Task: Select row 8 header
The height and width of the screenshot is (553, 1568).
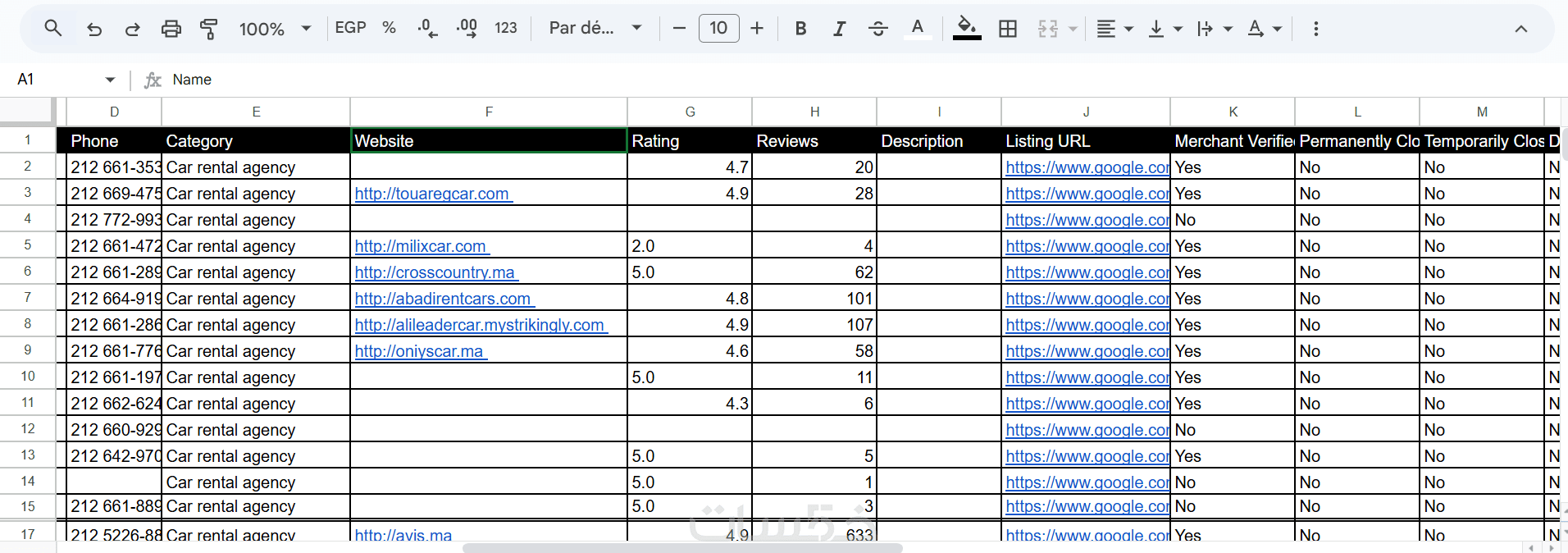Action: click(28, 324)
